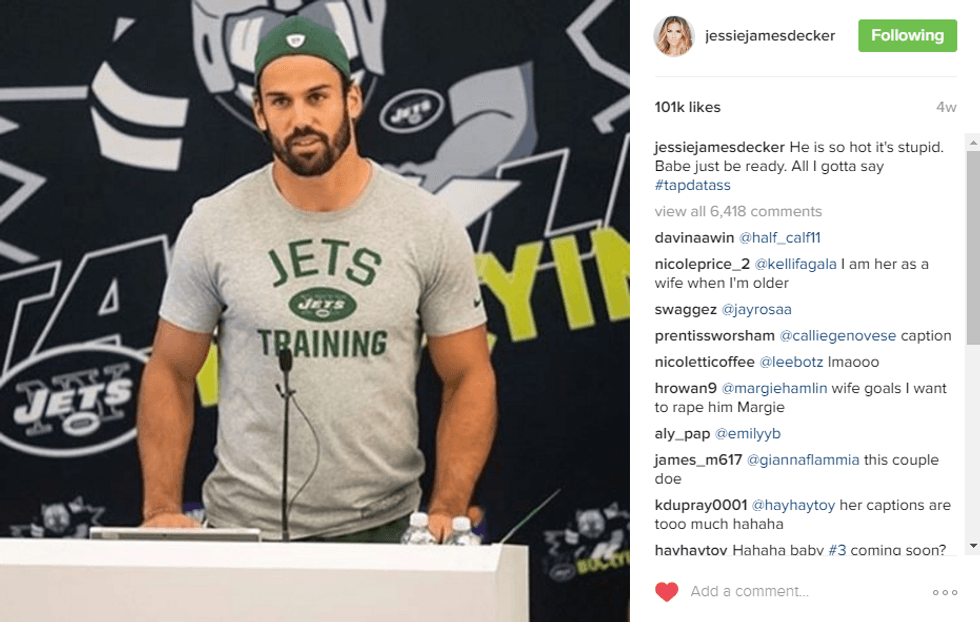980x622 pixels.
Task: Open the three-dot more options menu
Action: coord(944,592)
